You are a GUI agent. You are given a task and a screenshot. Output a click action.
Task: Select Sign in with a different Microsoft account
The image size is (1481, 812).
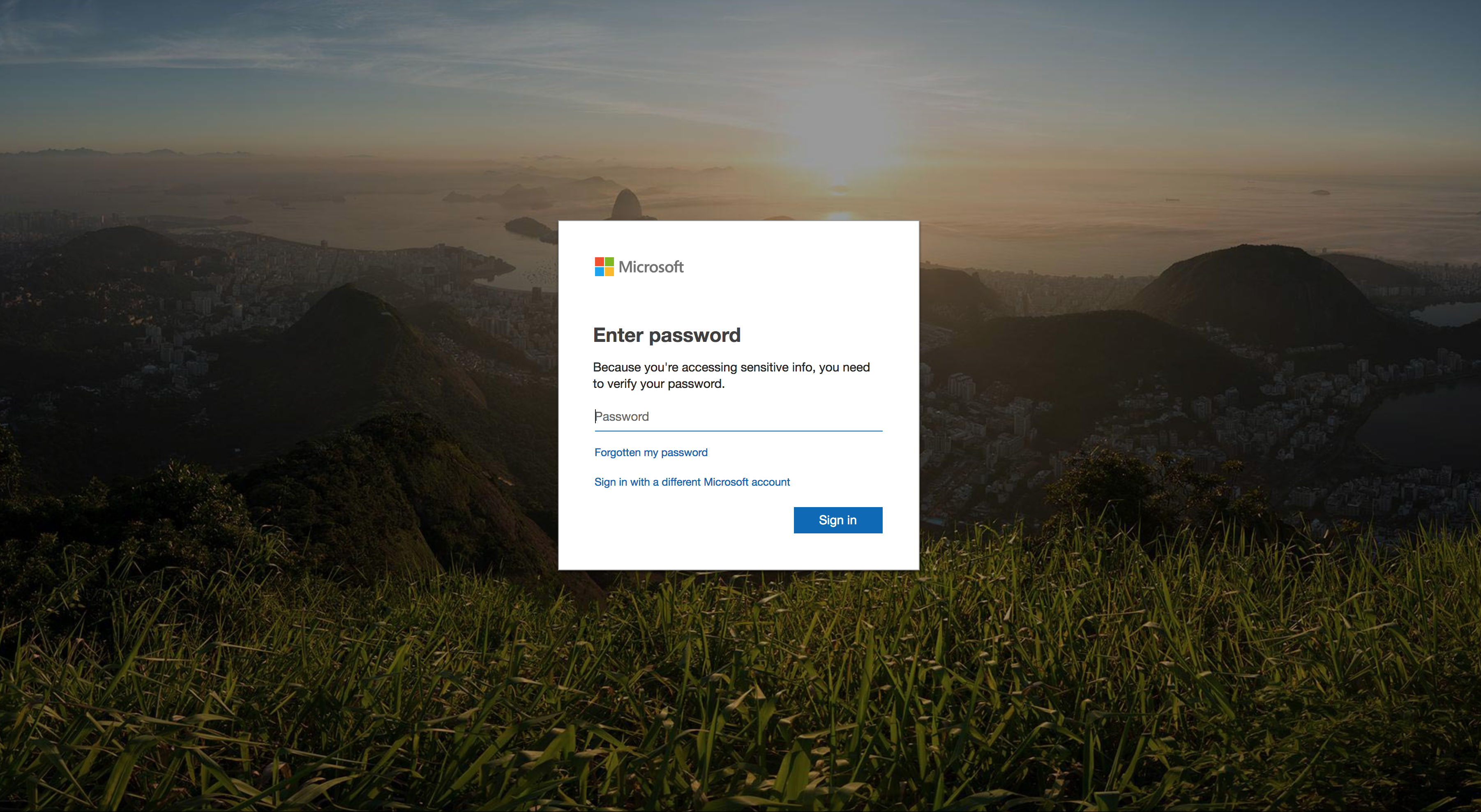point(692,482)
